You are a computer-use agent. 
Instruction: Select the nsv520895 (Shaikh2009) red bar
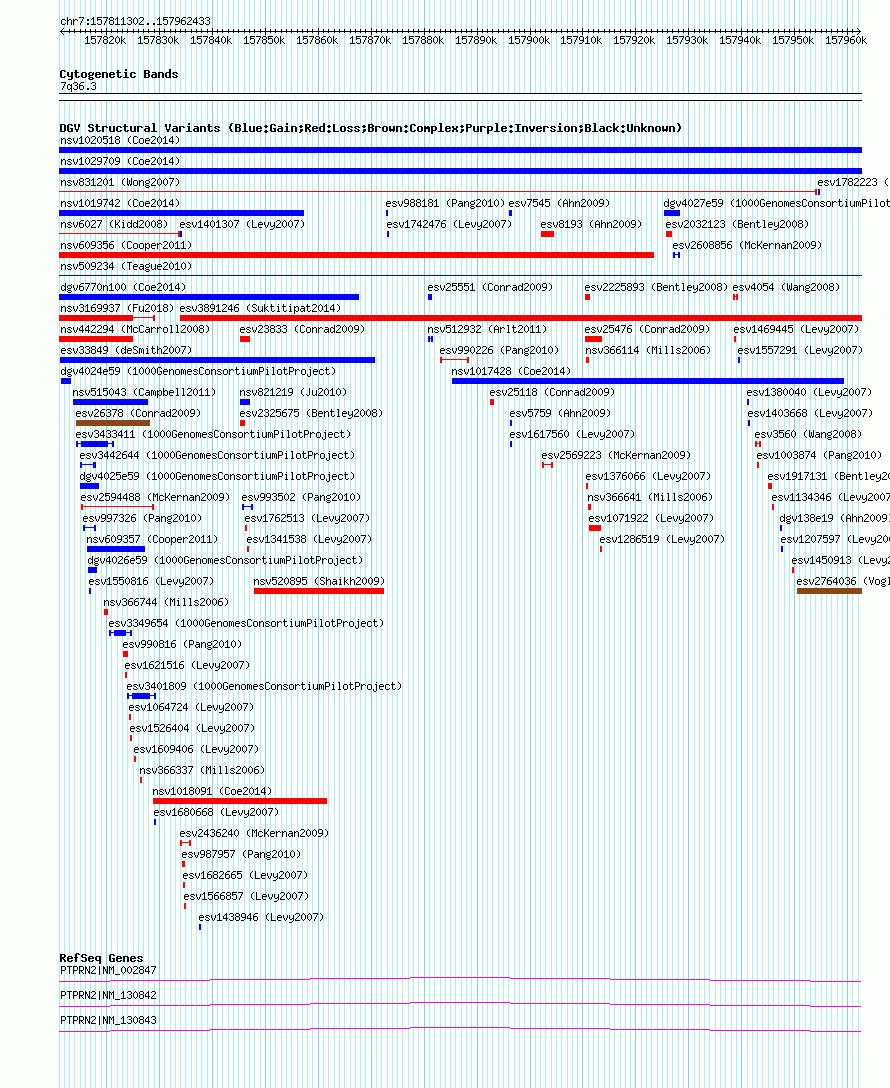pos(318,590)
